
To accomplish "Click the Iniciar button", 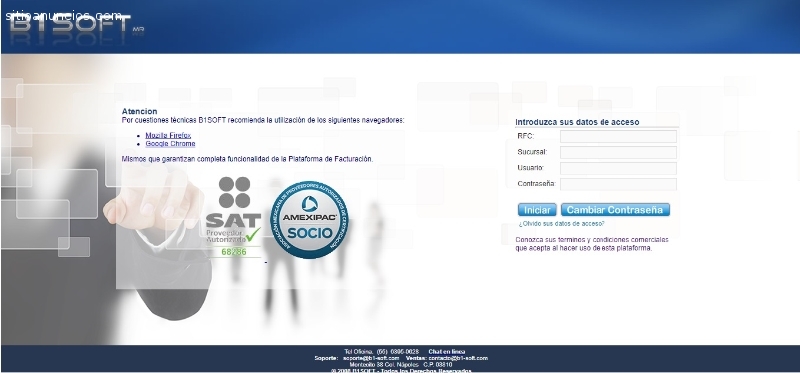I will coord(537,210).
